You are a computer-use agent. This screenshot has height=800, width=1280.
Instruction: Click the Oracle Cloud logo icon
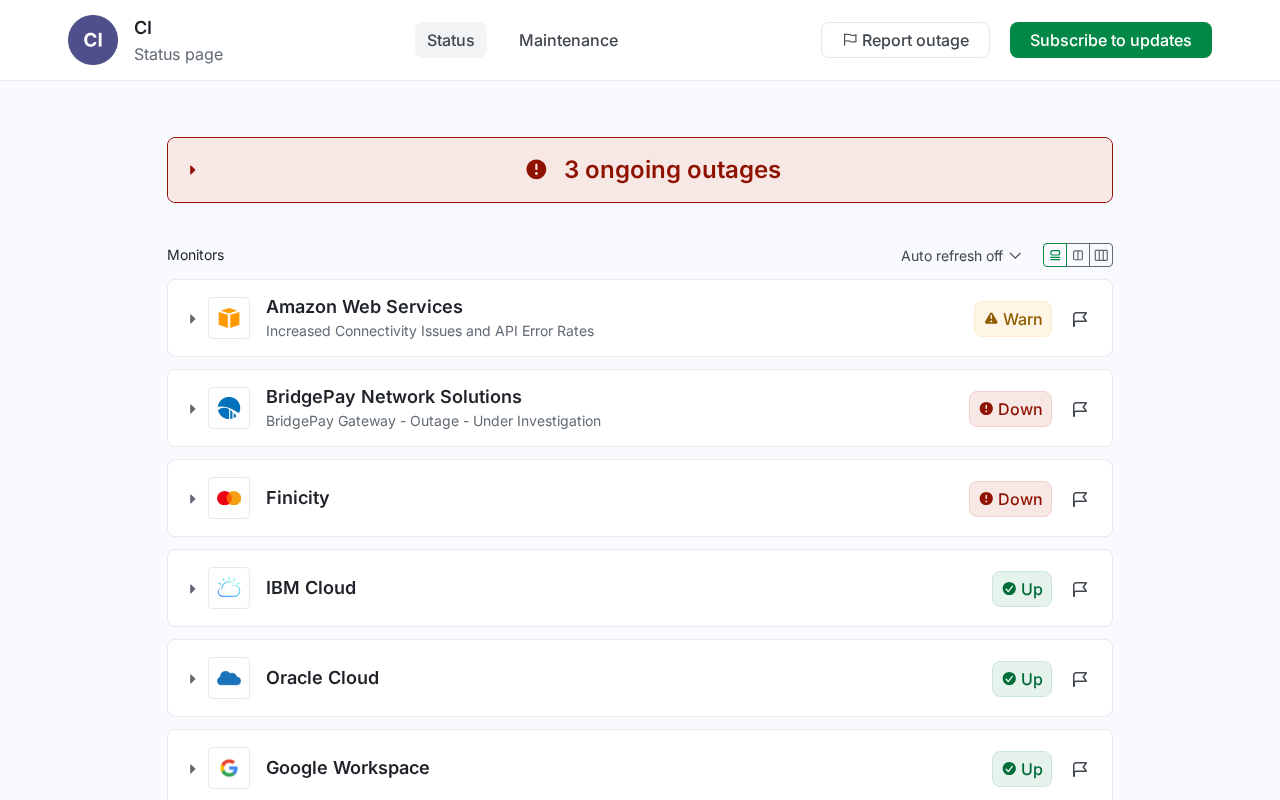click(229, 678)
